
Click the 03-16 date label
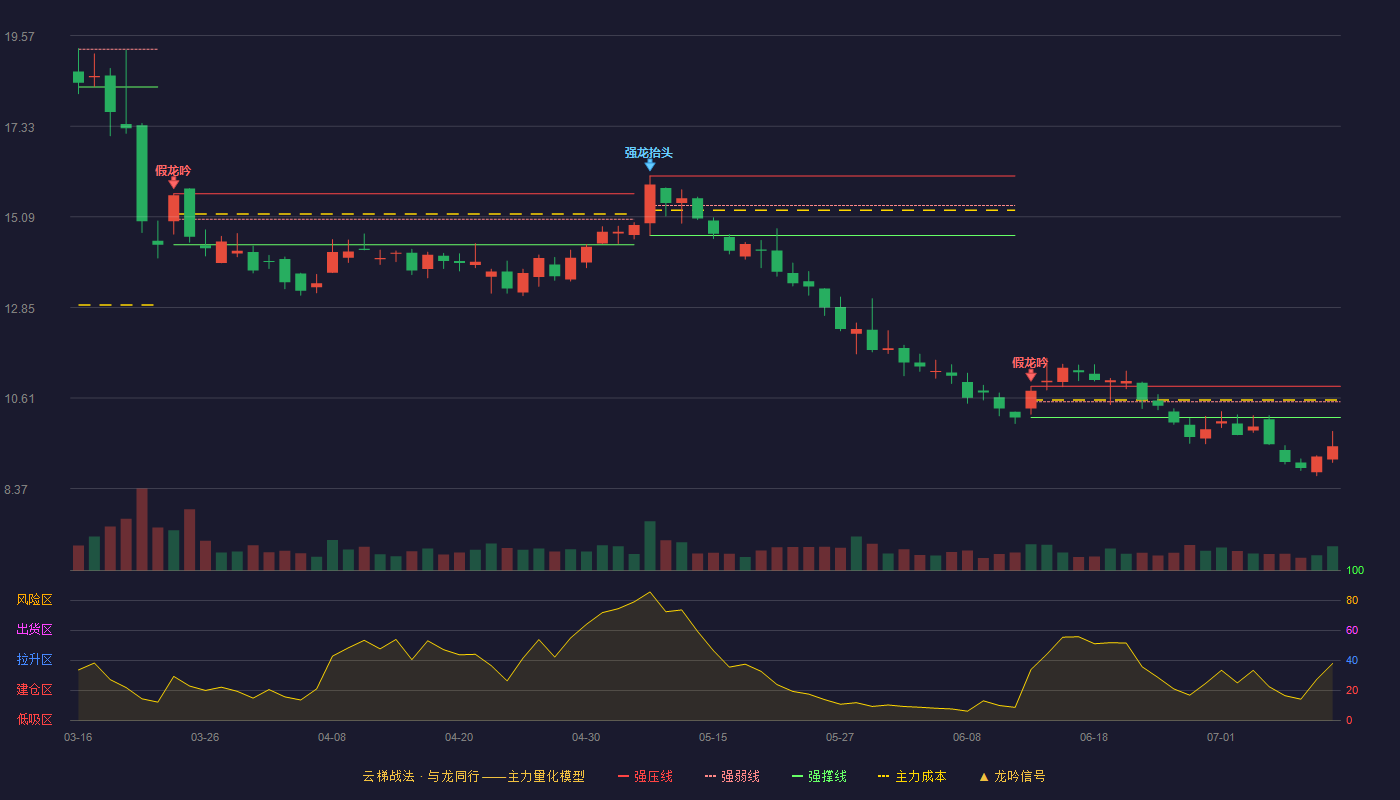point(78,737)
